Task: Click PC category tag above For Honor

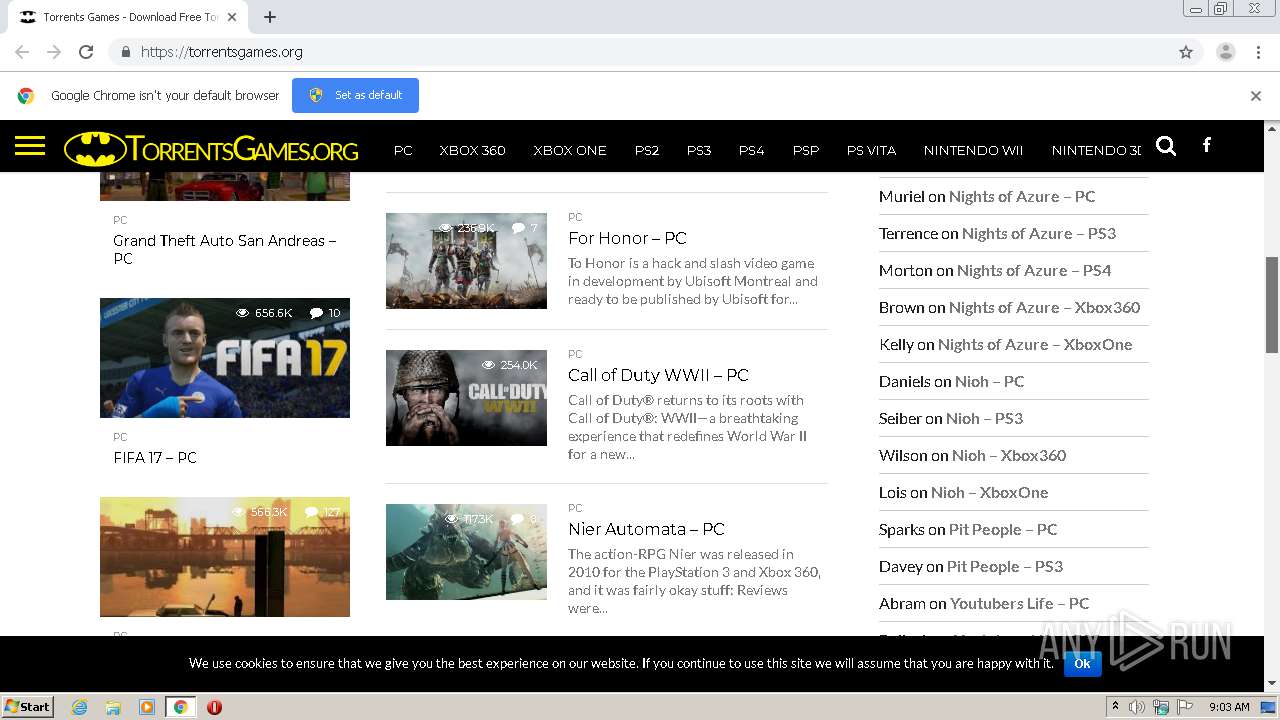Action: pyautogui.click(x=575, y=217)
